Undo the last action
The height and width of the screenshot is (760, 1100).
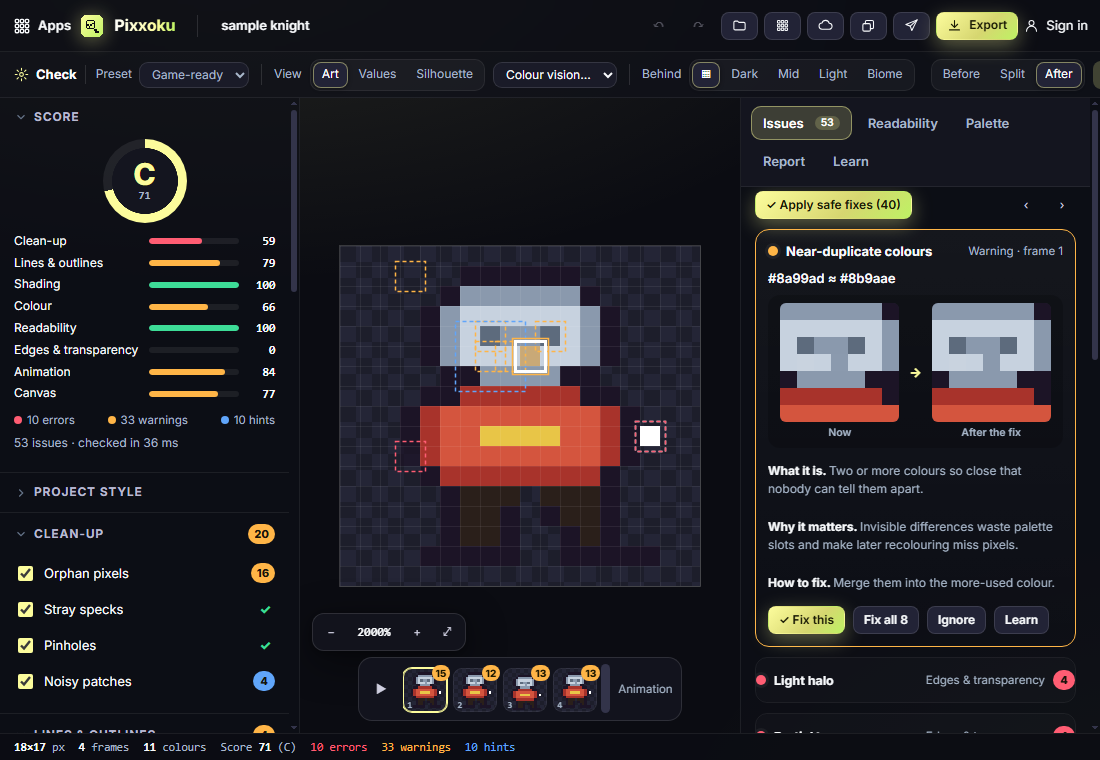coord(659,25)
